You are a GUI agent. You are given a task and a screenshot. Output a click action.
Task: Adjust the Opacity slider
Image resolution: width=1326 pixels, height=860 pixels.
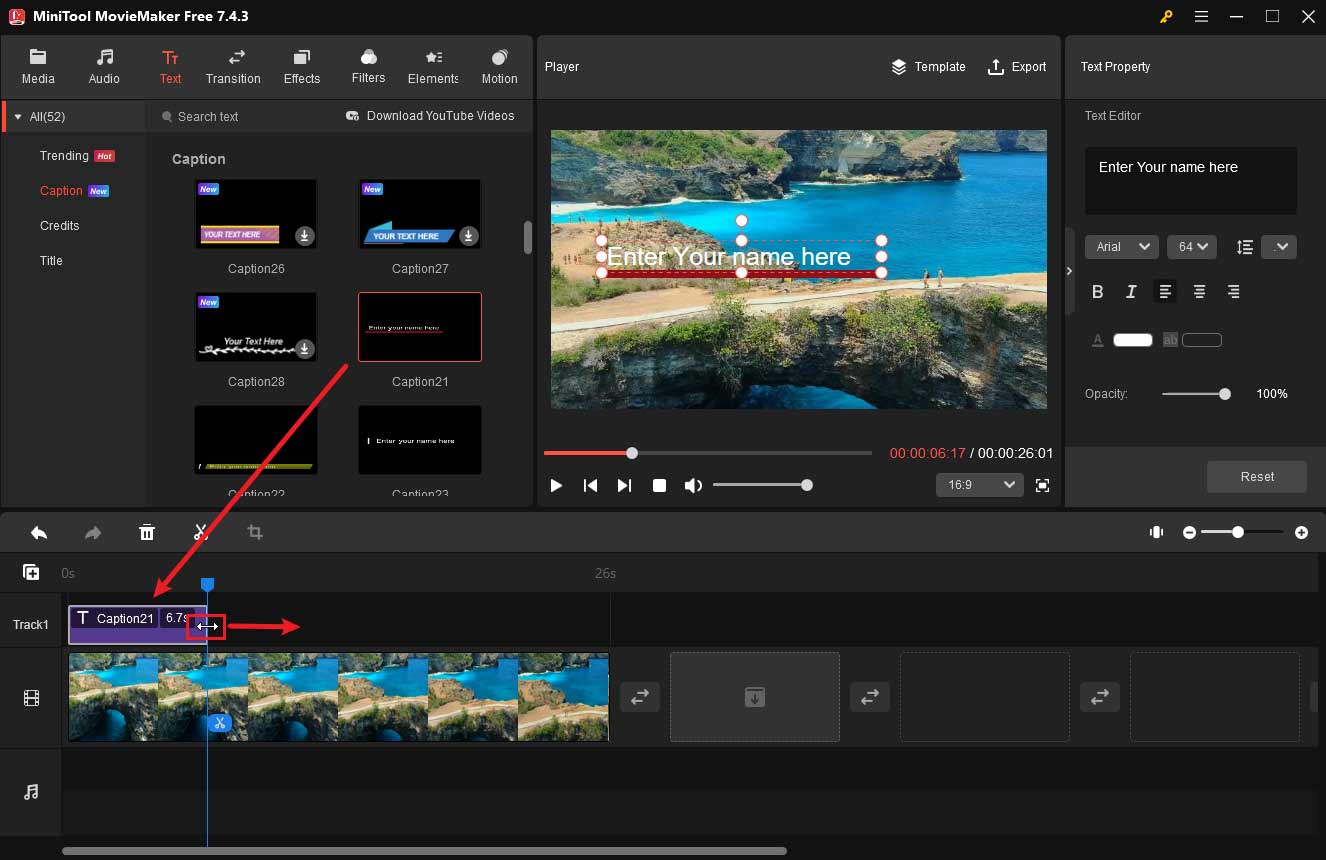tap(1196, 394)
